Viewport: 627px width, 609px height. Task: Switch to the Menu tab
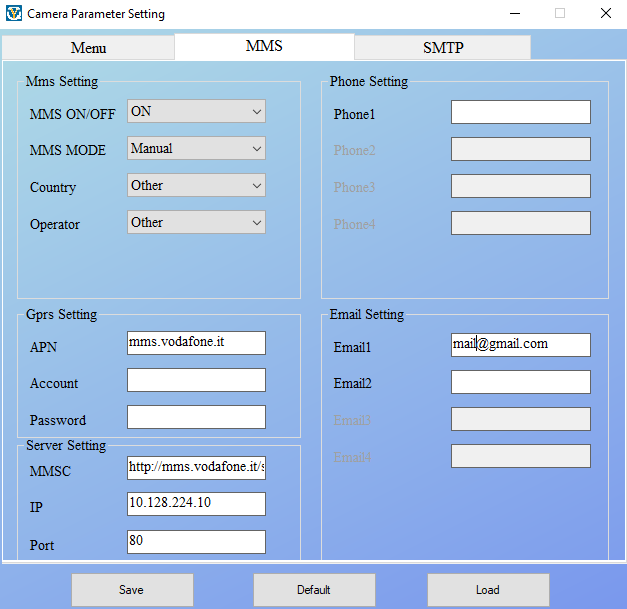point(88,48)
